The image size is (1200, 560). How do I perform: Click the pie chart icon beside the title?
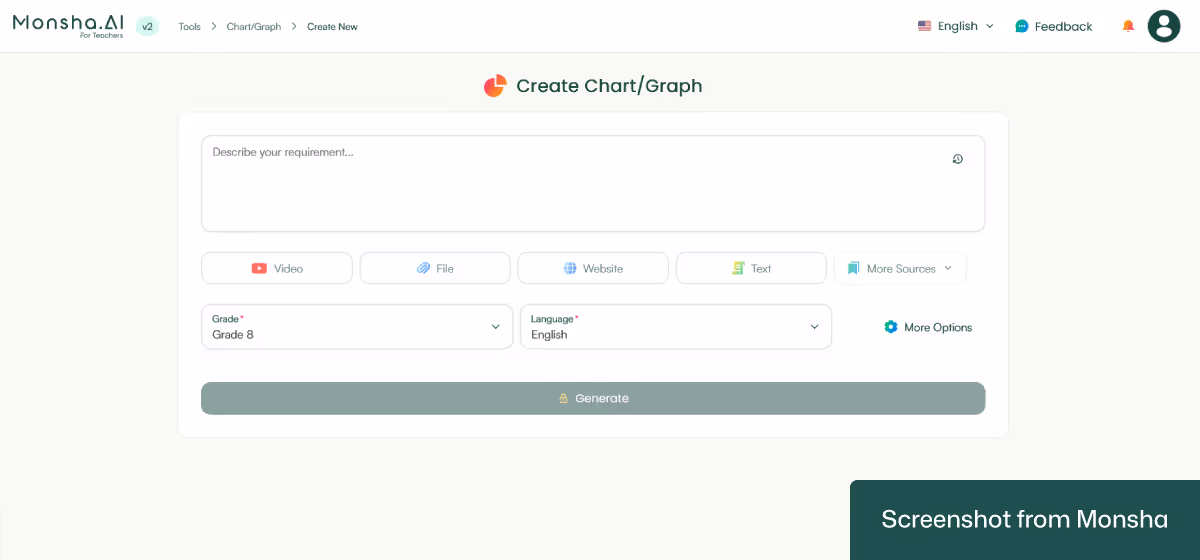click(x=495, y=86)
